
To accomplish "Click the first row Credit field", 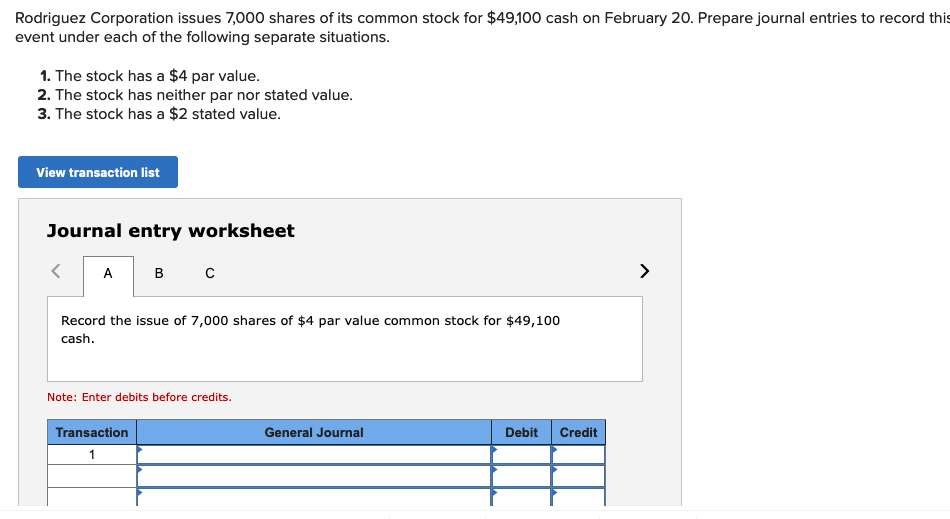I will tap(579, 454).
